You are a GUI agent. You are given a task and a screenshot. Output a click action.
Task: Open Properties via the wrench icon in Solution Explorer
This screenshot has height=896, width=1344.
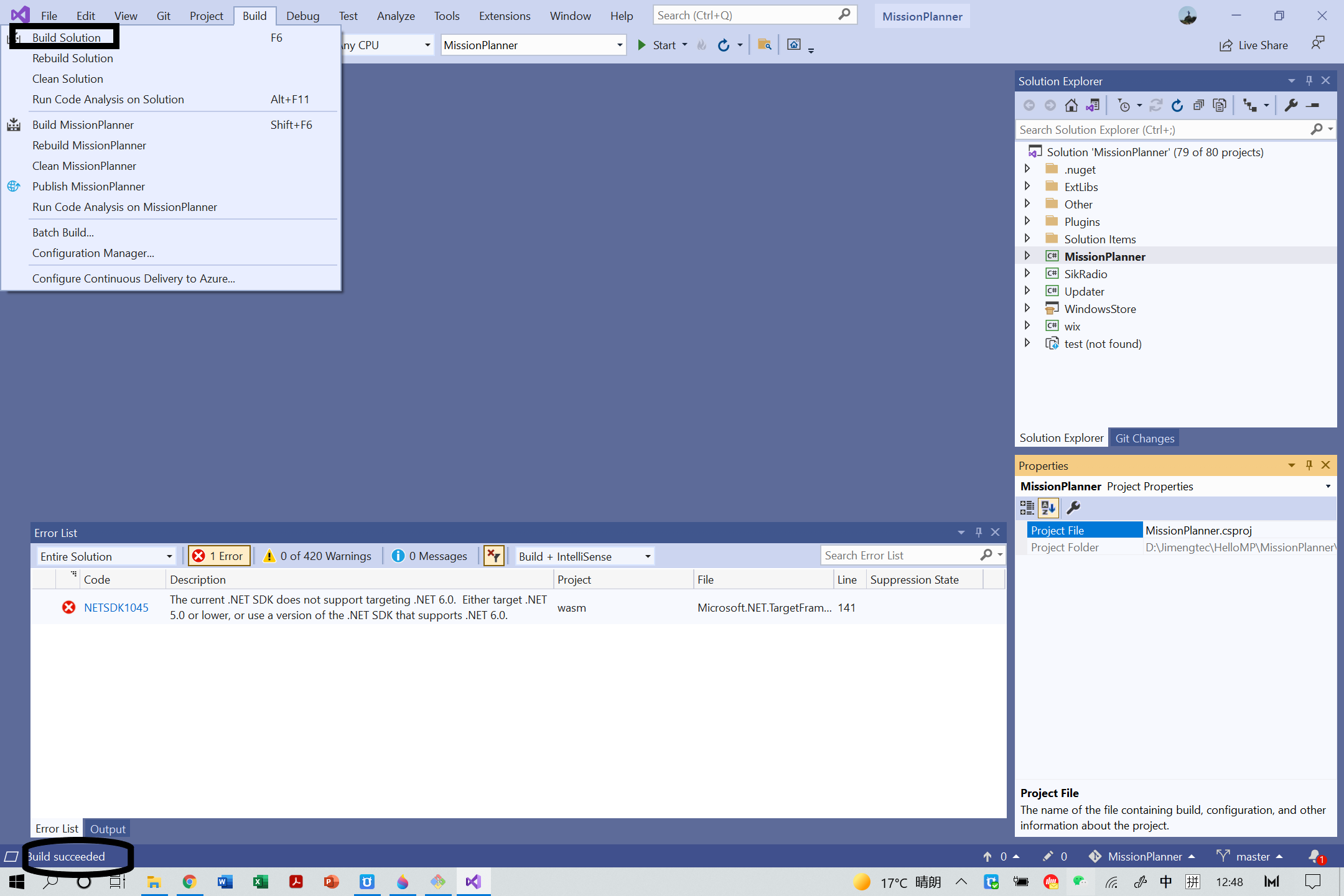[x=1291, y=106]
